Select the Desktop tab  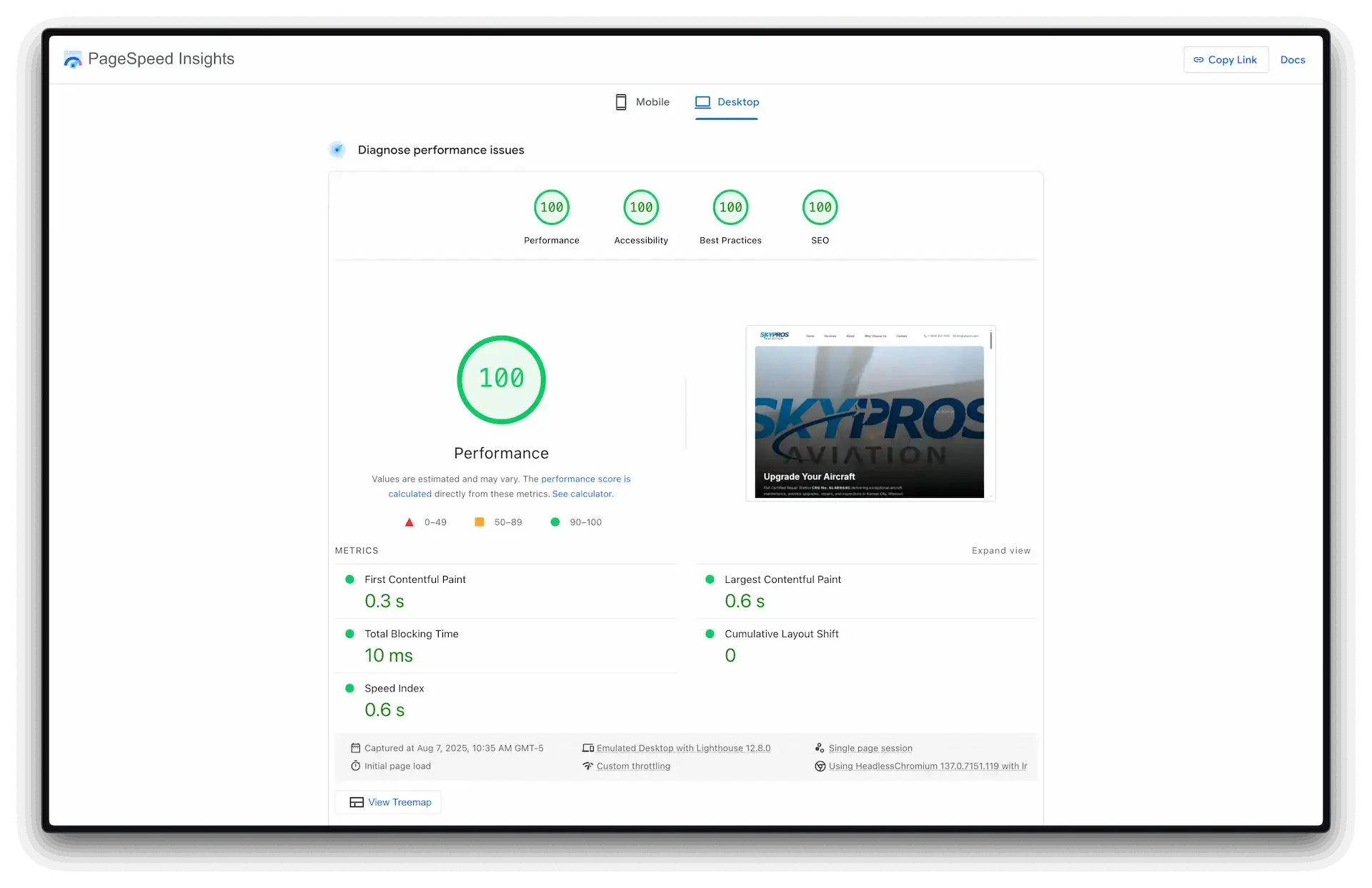coord(727,102)
